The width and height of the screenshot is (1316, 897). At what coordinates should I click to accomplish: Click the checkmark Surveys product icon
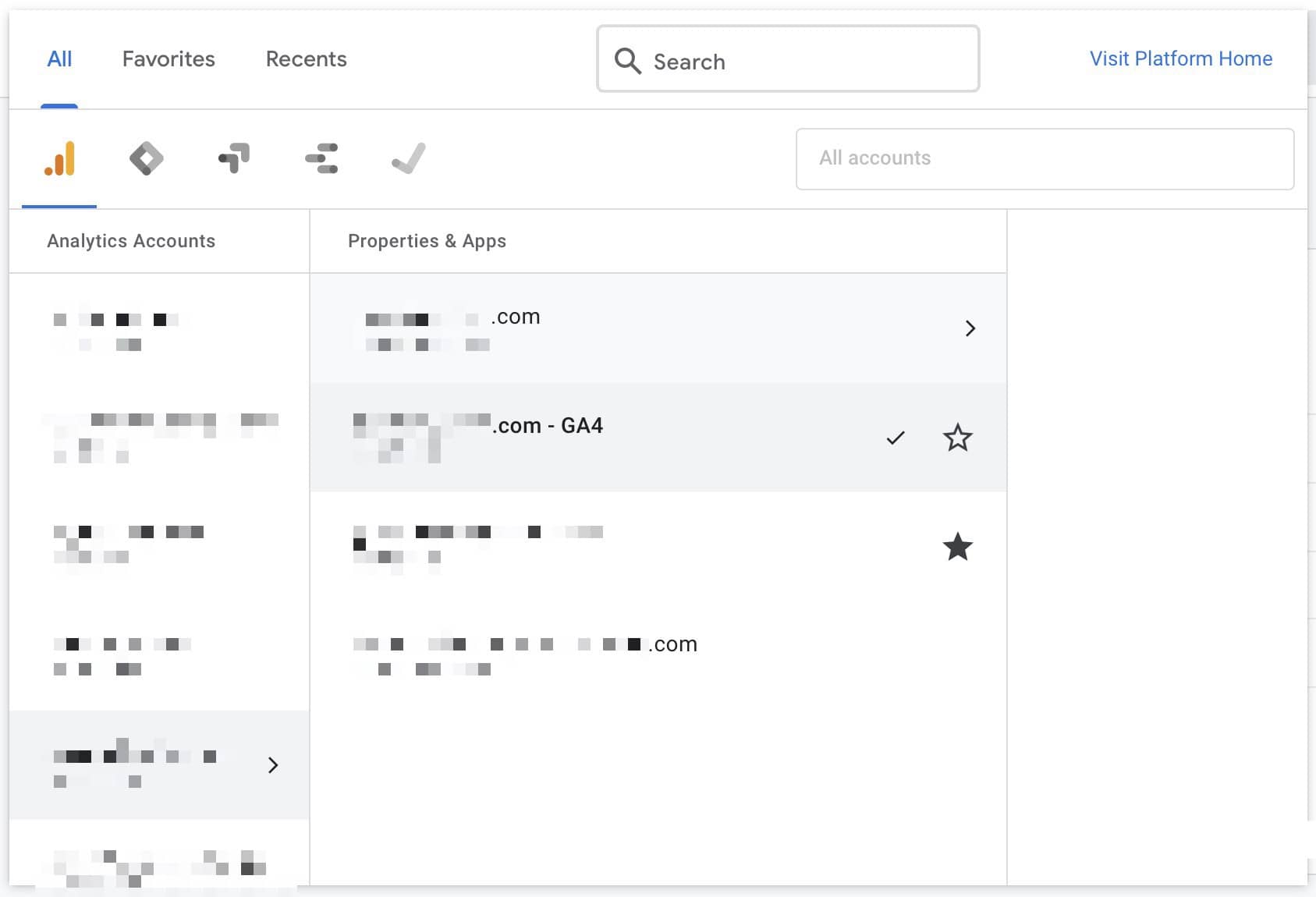point(408,158)
